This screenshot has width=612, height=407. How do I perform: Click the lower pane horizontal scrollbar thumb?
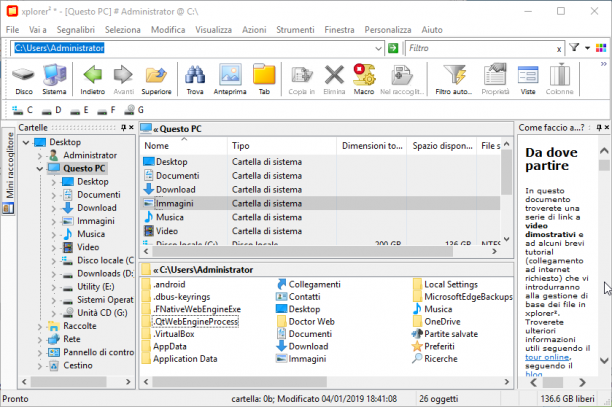[x=239, y=382]
